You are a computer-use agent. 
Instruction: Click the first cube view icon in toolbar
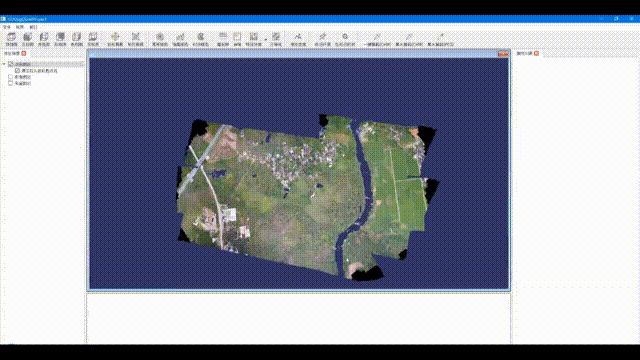coord(11,37)
